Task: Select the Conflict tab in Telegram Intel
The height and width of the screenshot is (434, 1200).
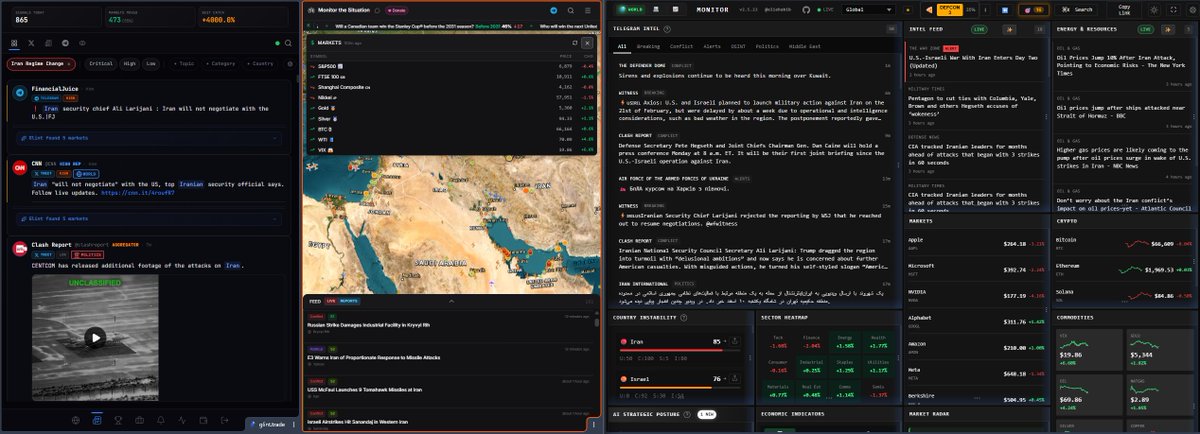Action: click(681, 46)
